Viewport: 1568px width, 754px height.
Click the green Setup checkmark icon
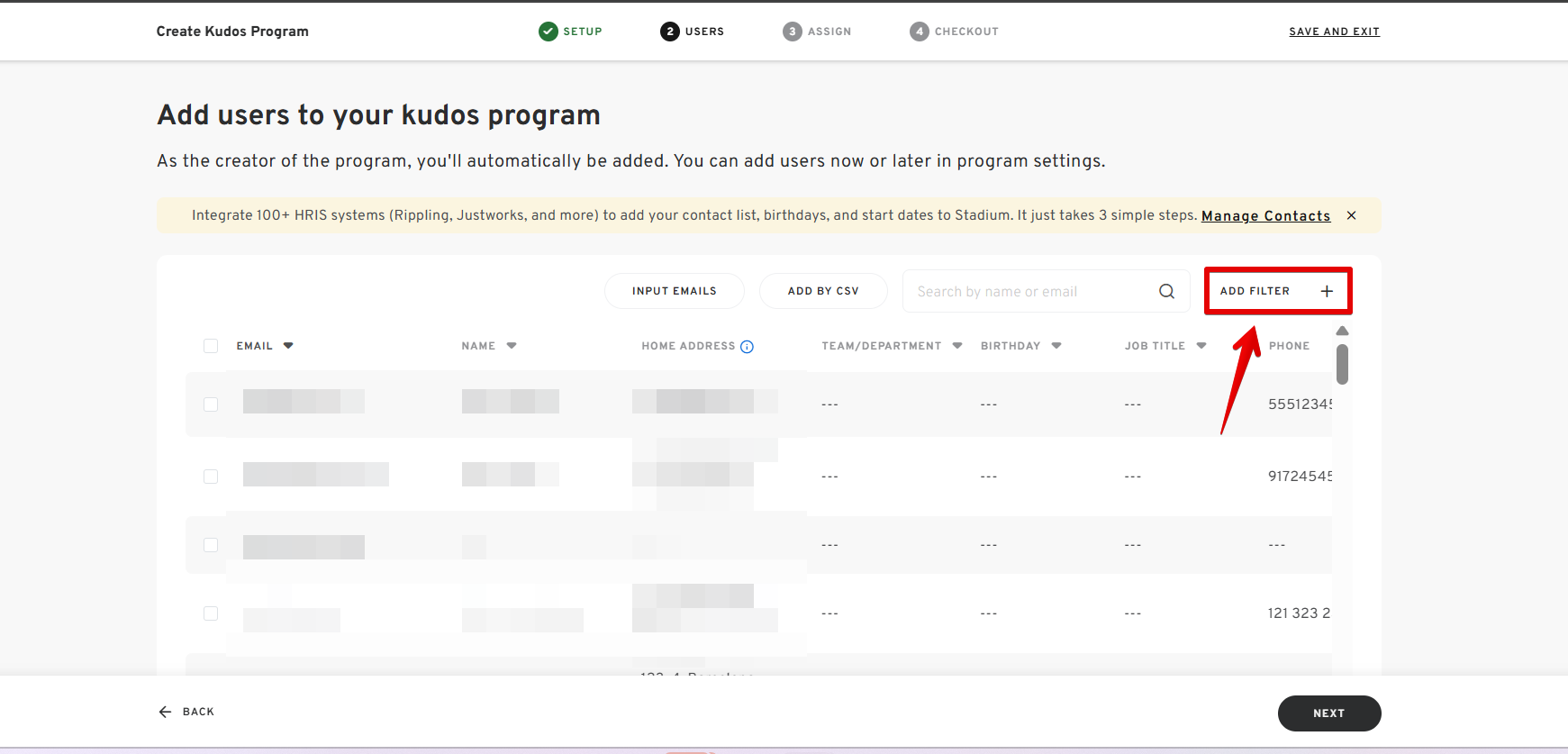point(548,32)
